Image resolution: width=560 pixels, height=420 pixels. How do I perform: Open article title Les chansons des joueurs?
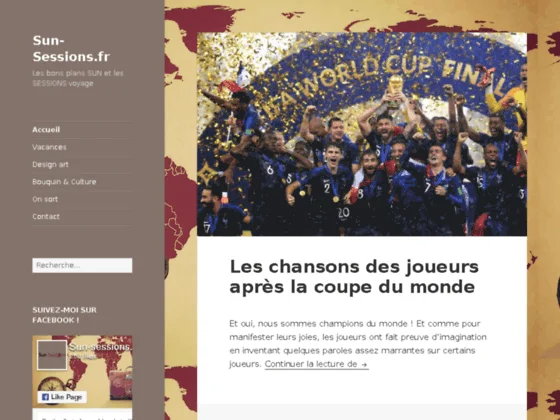tap(354, 277)
